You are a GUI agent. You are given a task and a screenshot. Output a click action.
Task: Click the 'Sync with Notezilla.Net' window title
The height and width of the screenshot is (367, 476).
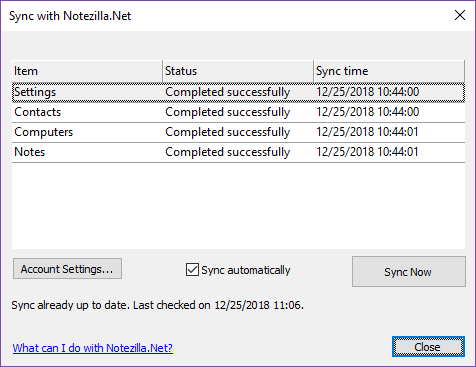[x=70, y=16]
